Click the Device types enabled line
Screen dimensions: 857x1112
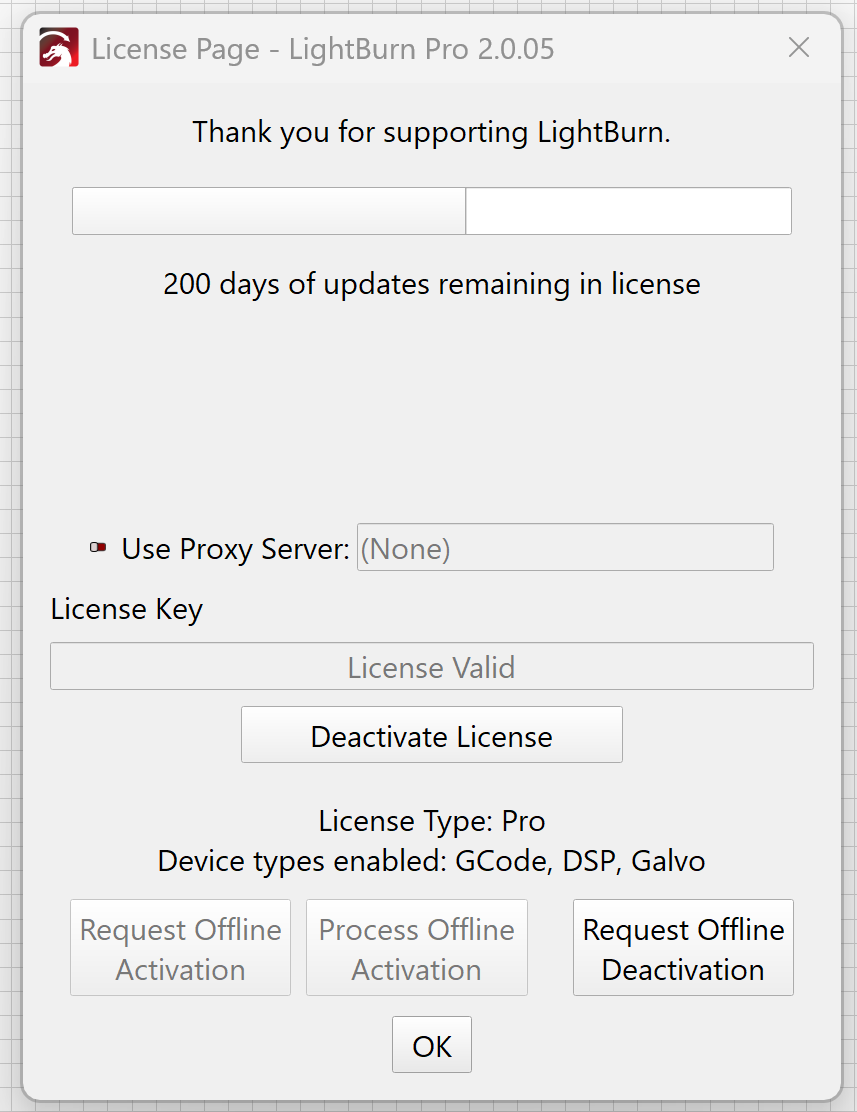(431, 861)
